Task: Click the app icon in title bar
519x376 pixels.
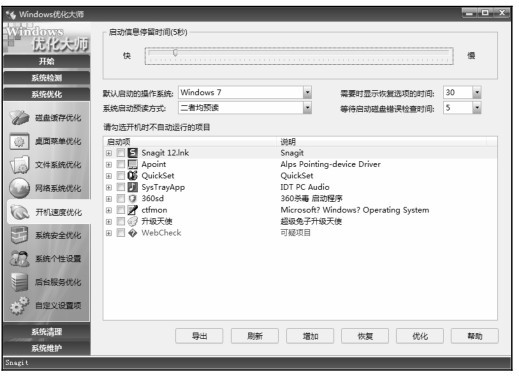Action: 11,14
